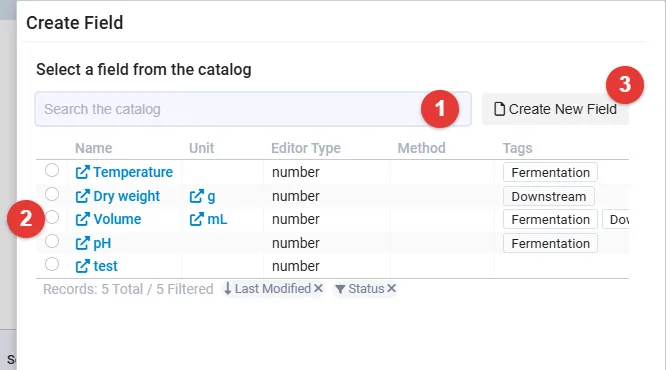The height and width of the screenshot is (370, 666).
Task: Click Fermentation tag in pH row
Action: 550,243
